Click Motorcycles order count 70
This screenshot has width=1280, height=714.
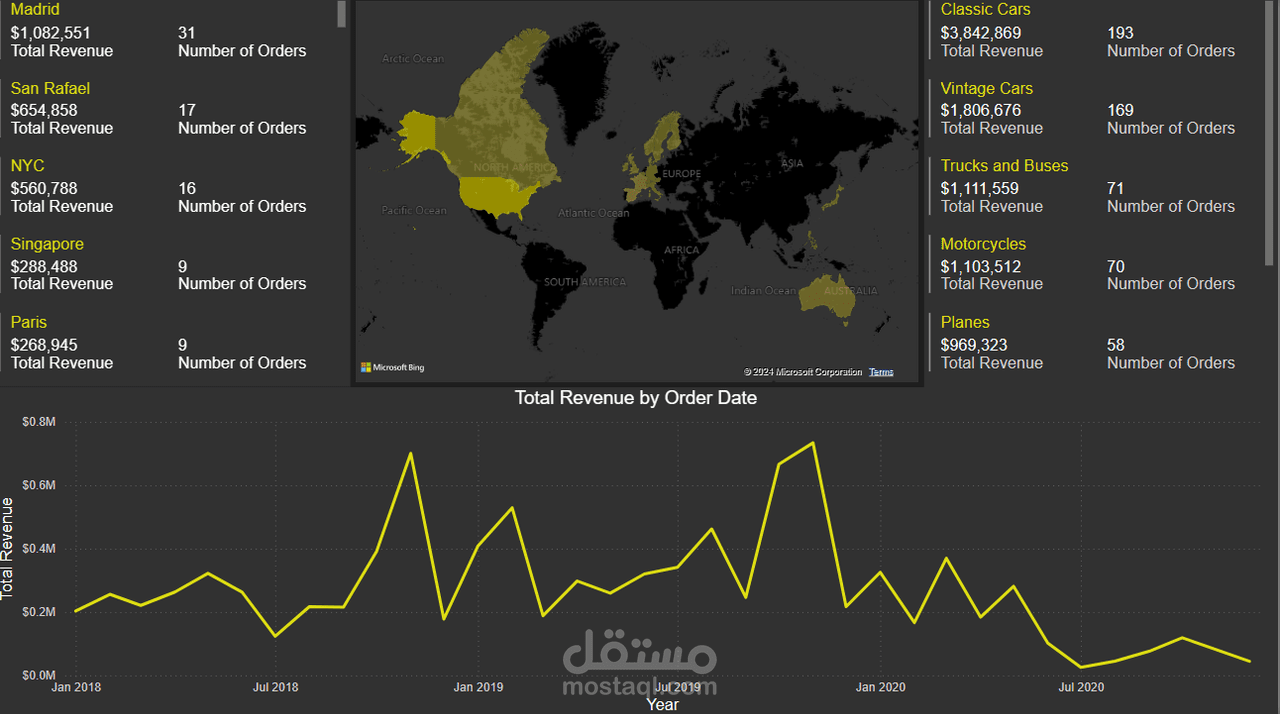1116,266
